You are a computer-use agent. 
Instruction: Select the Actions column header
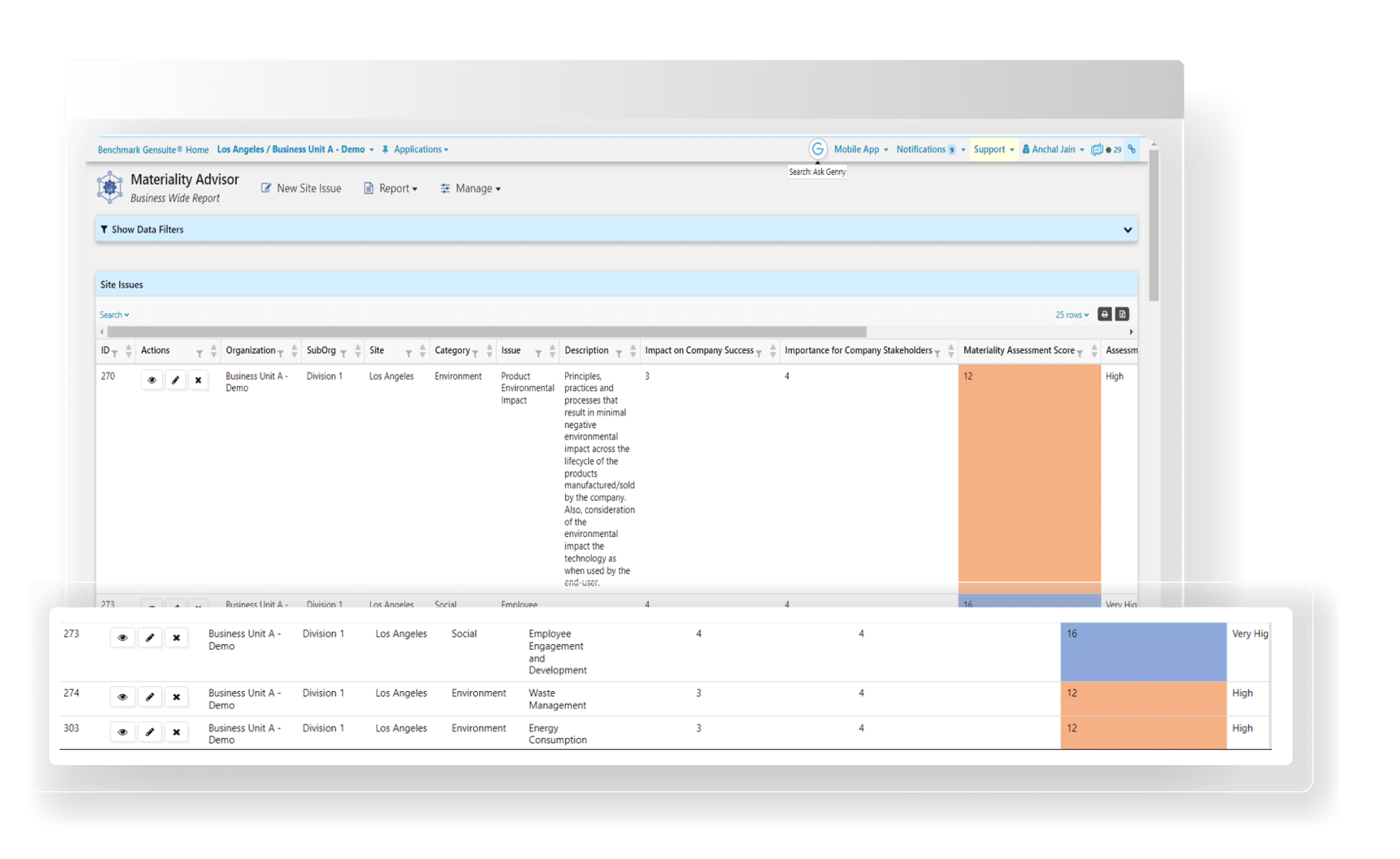[155, 351]
